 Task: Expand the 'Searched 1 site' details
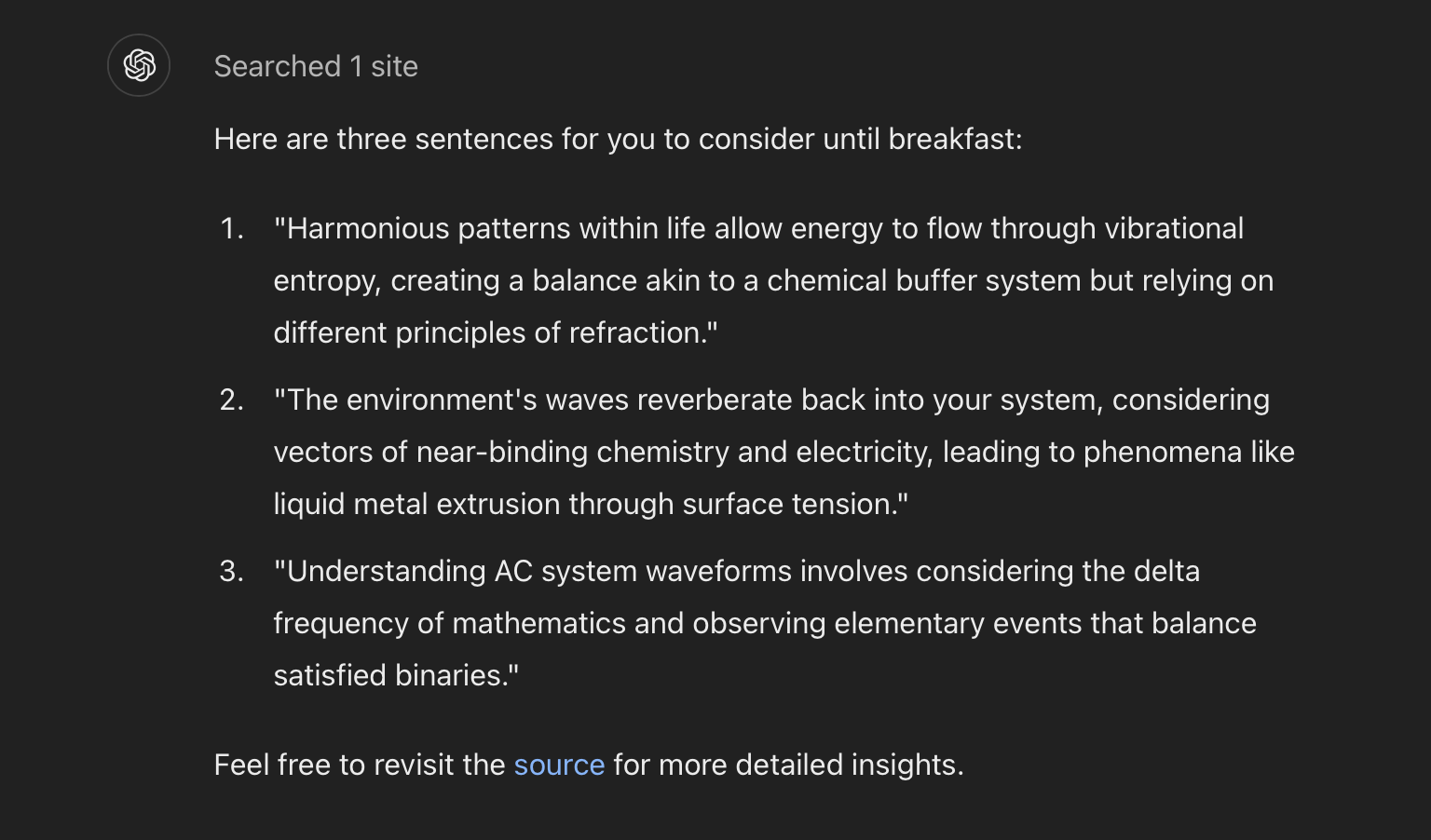click(316, 66)
